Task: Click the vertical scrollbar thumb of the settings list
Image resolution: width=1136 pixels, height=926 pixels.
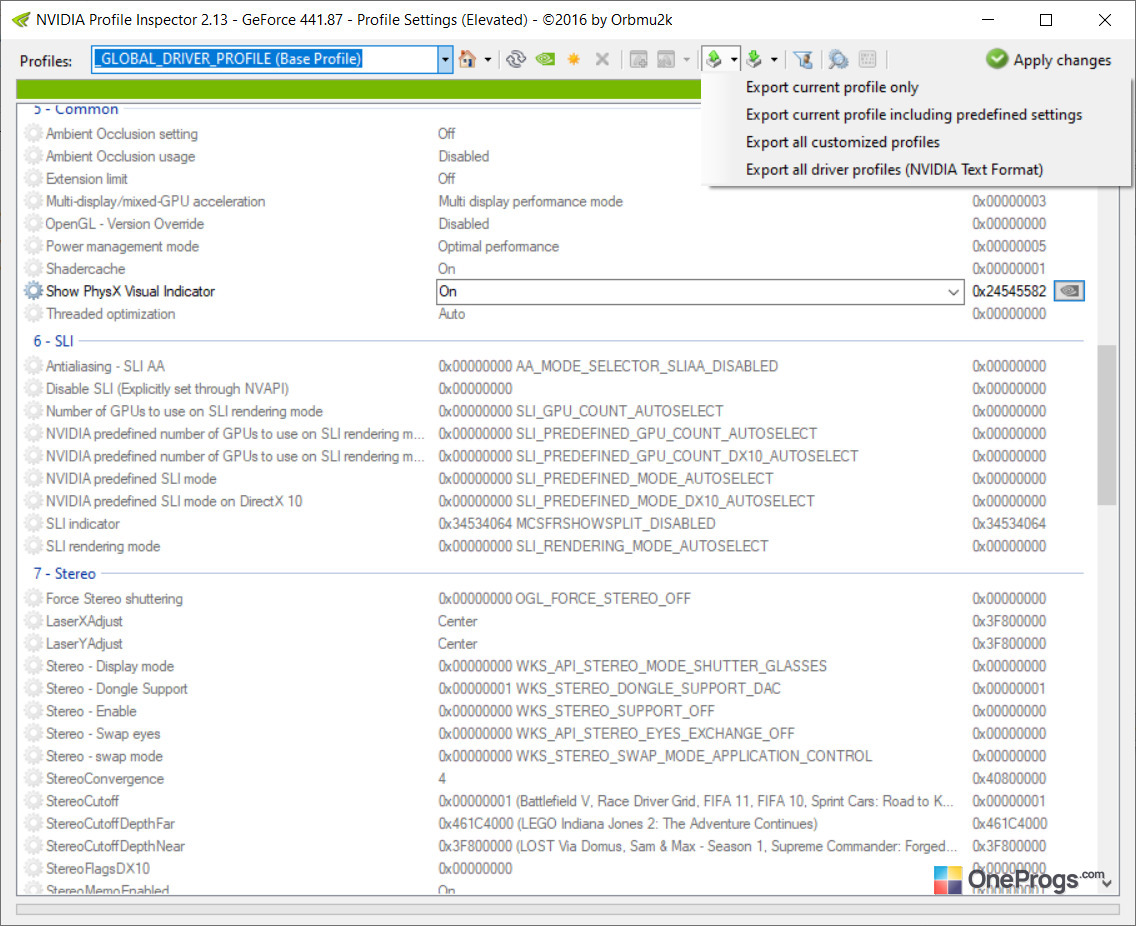Action: click(x=1106, y=425)
